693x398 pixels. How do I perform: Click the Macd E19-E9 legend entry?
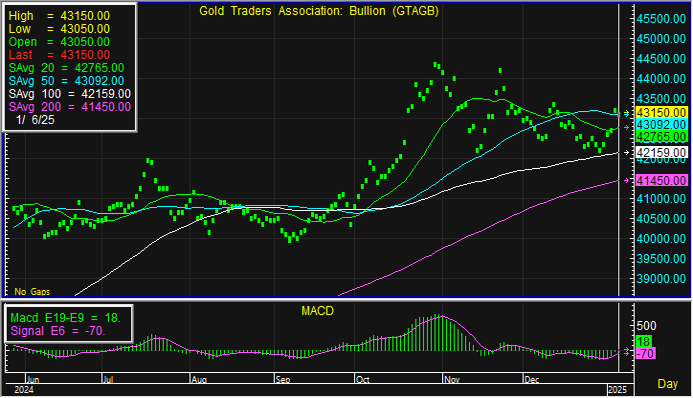pos(65,318)
